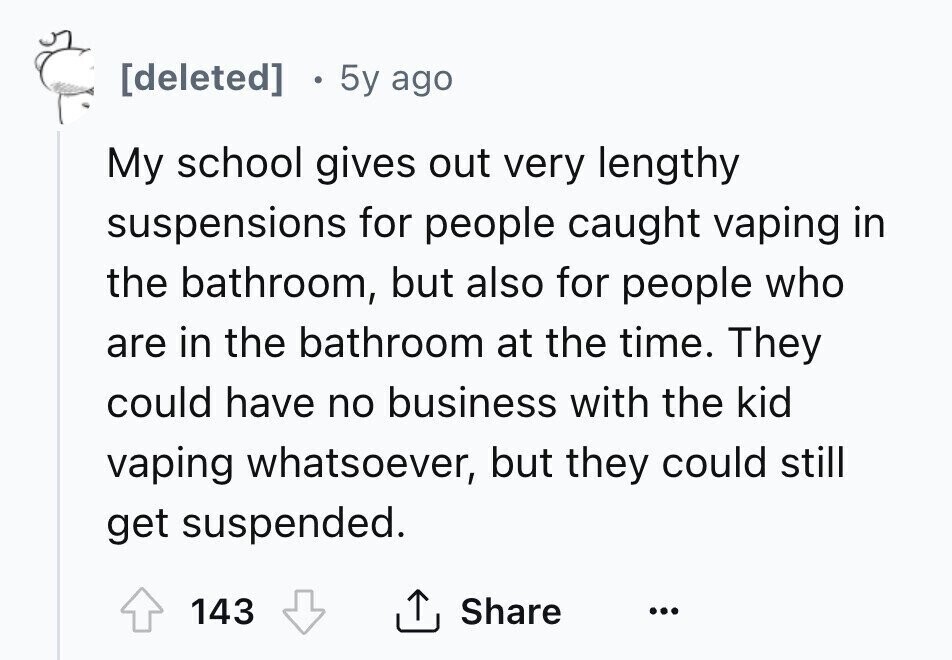Click the dot separator before "5y ago"
Image resolution: width=952 pixels, height=660 pixels.
[315, 78]
